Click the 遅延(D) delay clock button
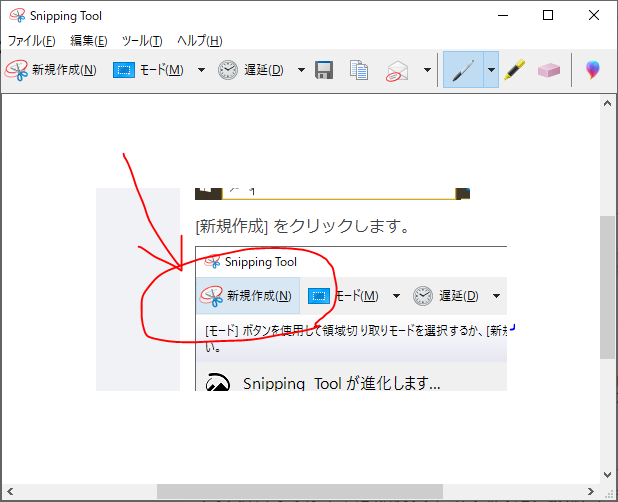The image size is (618, 502). pos(251,70)
